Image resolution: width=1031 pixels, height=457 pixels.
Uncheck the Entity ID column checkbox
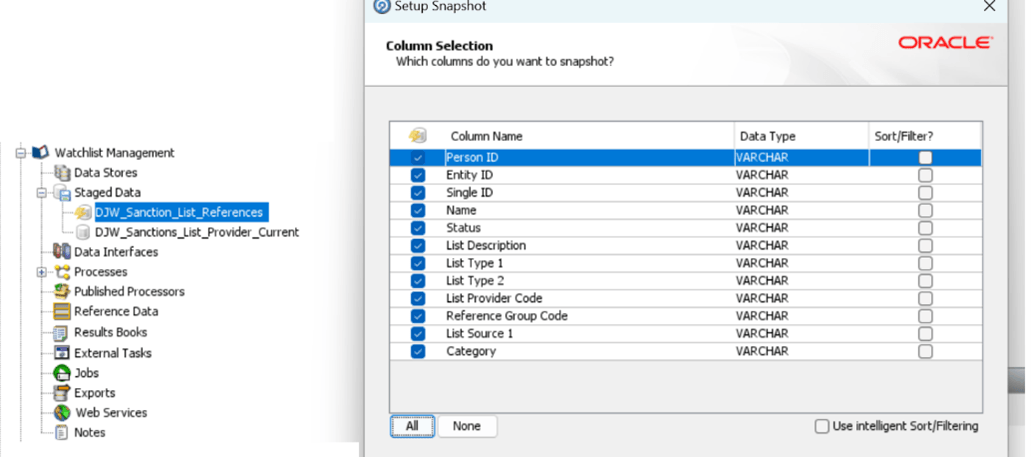tap(418, 175)
